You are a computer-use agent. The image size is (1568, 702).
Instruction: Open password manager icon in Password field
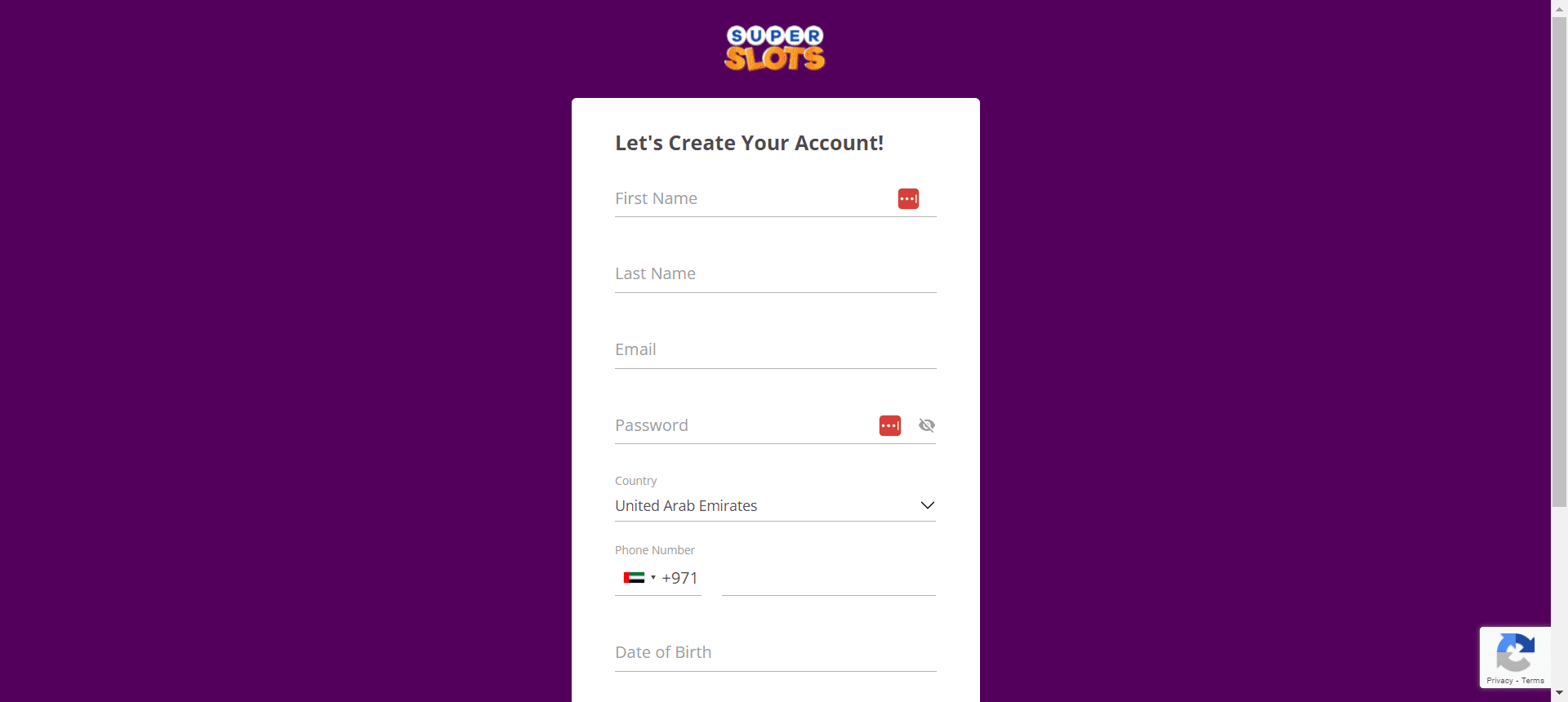coord(890,425)
